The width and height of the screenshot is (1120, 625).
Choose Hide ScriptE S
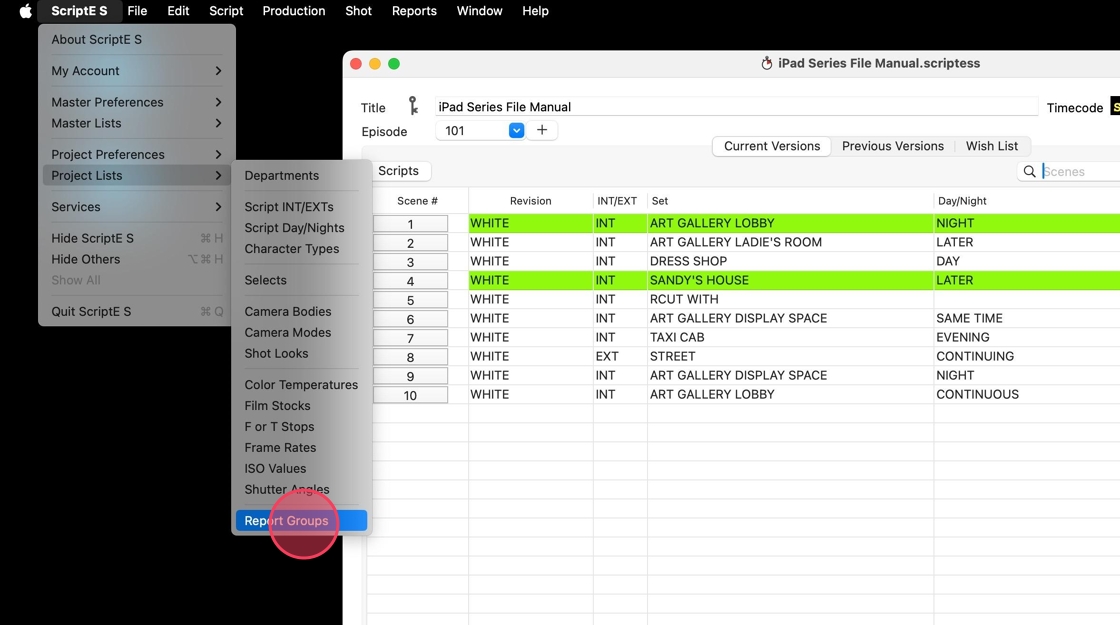[x=136, y=238]
